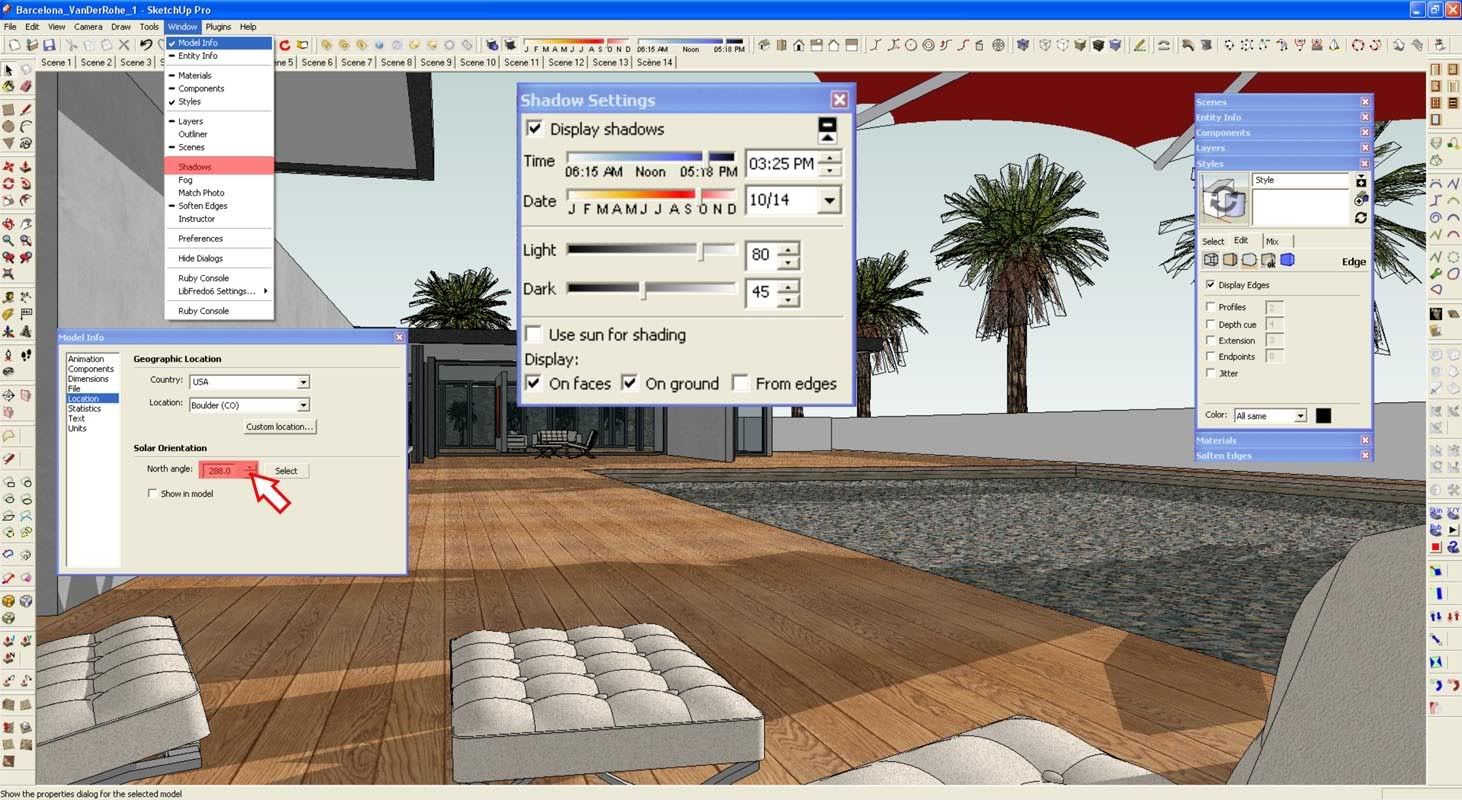This screenshot has height=800, width=1462.
Task: Click the shadow Time slider bar
Action: (x=651, y=158)
